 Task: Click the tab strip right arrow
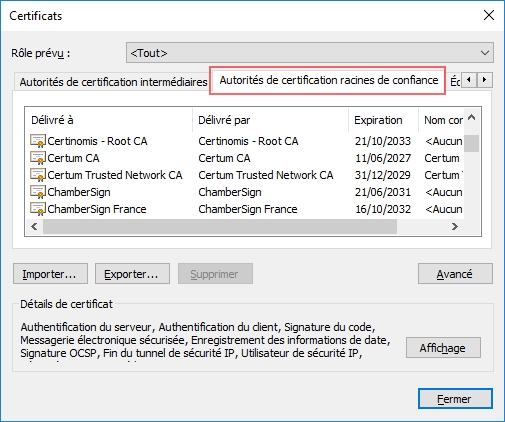[484, 80]
